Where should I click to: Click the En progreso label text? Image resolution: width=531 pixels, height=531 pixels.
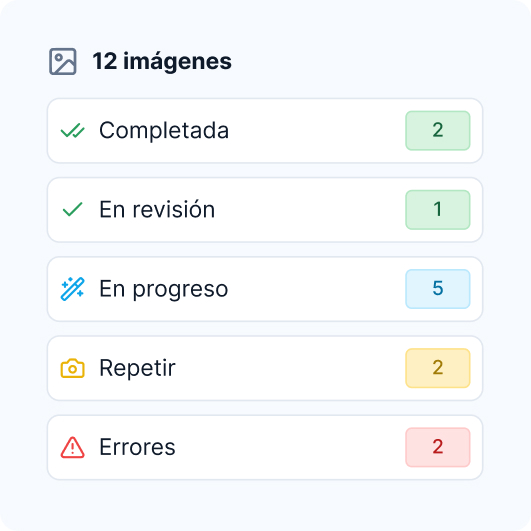coord(164,290)
